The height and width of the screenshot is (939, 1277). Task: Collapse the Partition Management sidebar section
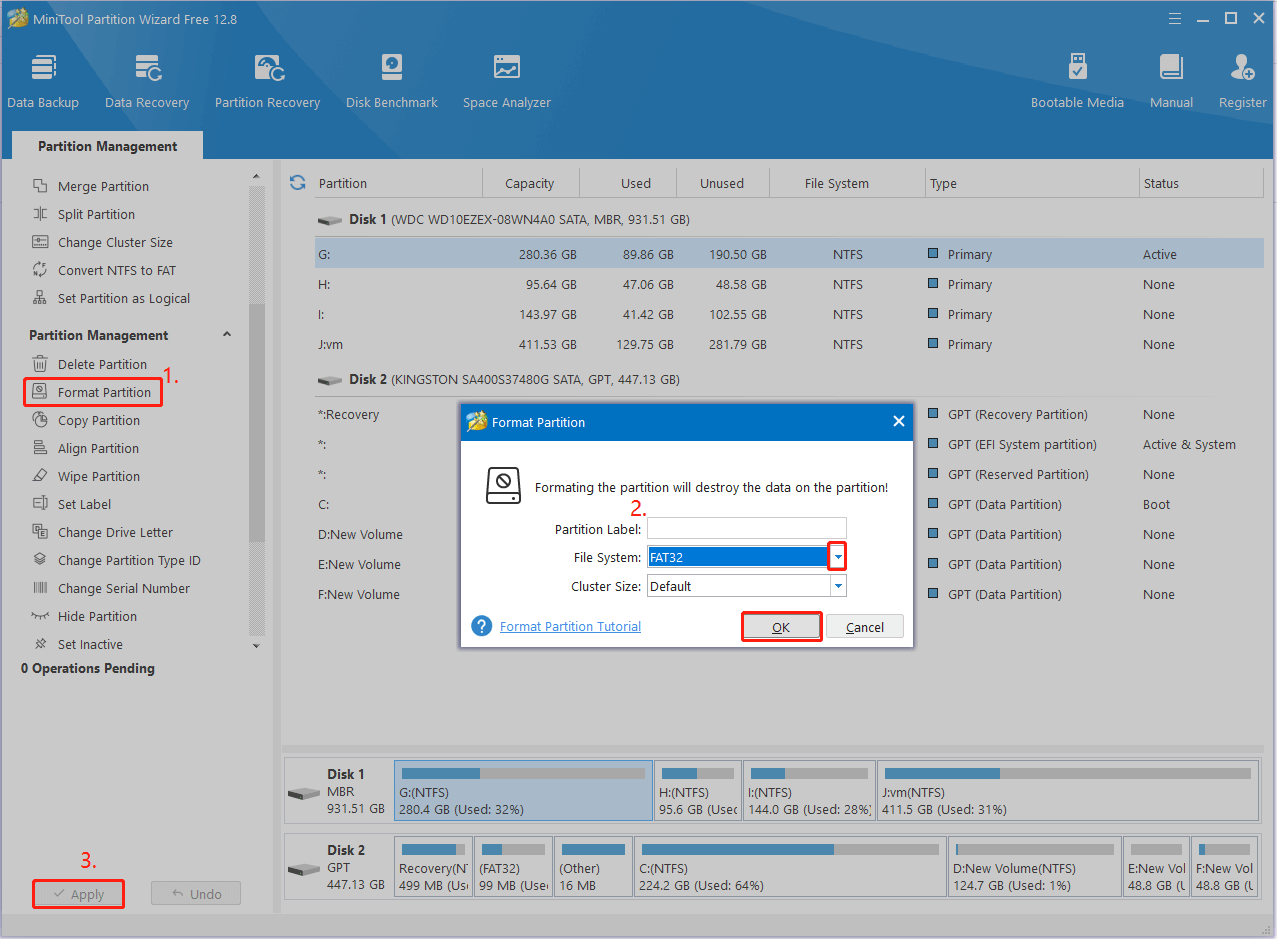click(x=226, y=335)
